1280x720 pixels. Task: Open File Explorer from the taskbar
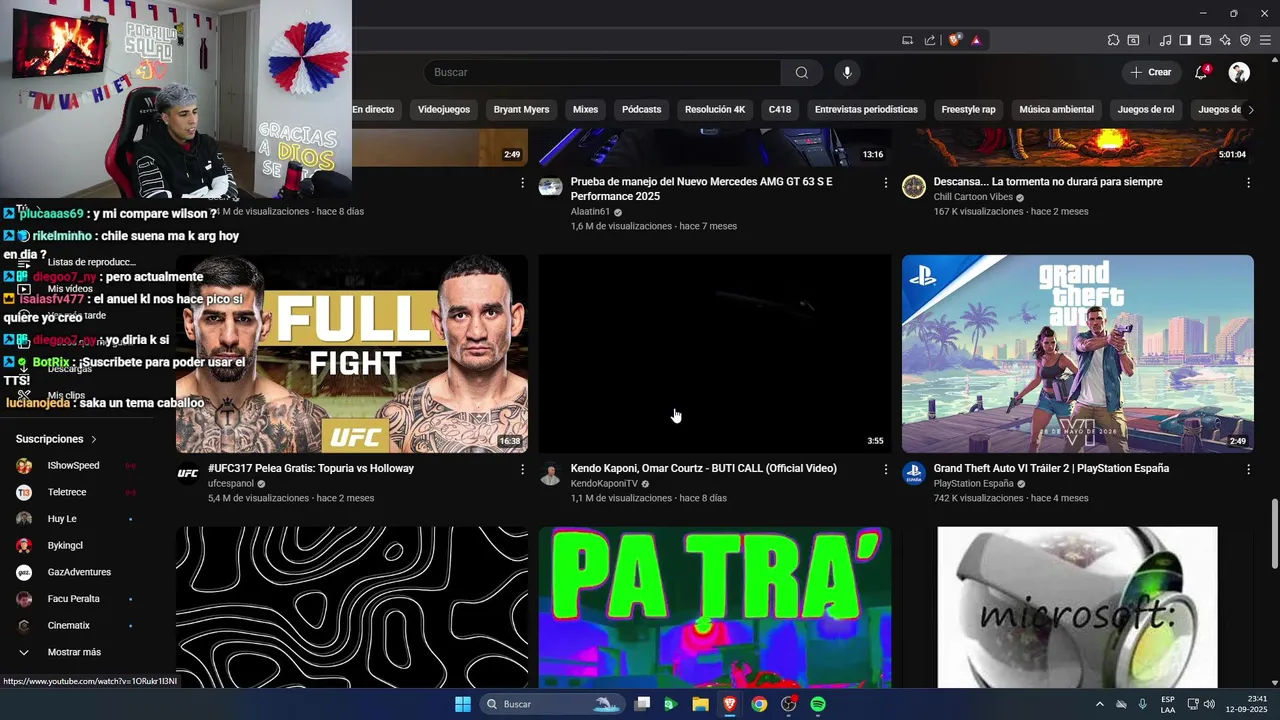click(700, 704)
